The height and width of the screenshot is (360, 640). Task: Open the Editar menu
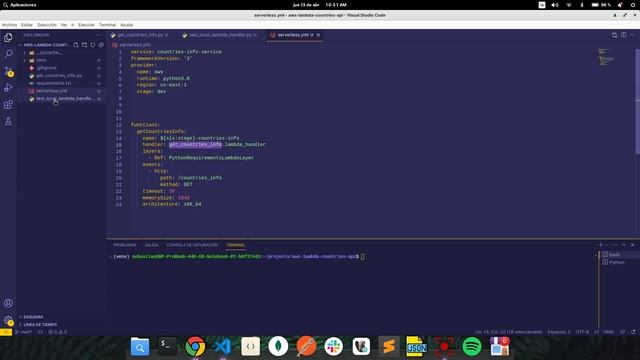(27, 25)
